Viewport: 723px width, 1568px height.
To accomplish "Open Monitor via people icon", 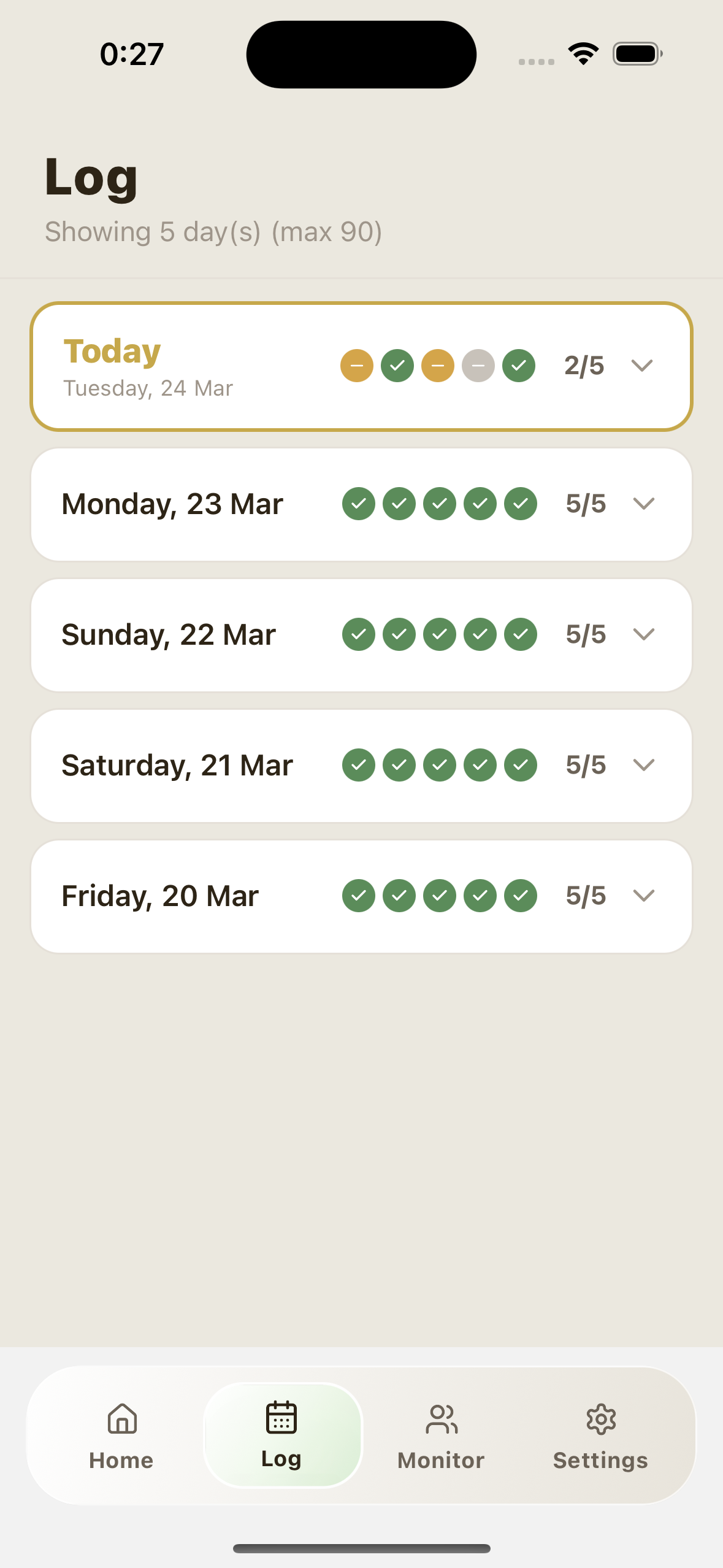I will pos(442,1419).
